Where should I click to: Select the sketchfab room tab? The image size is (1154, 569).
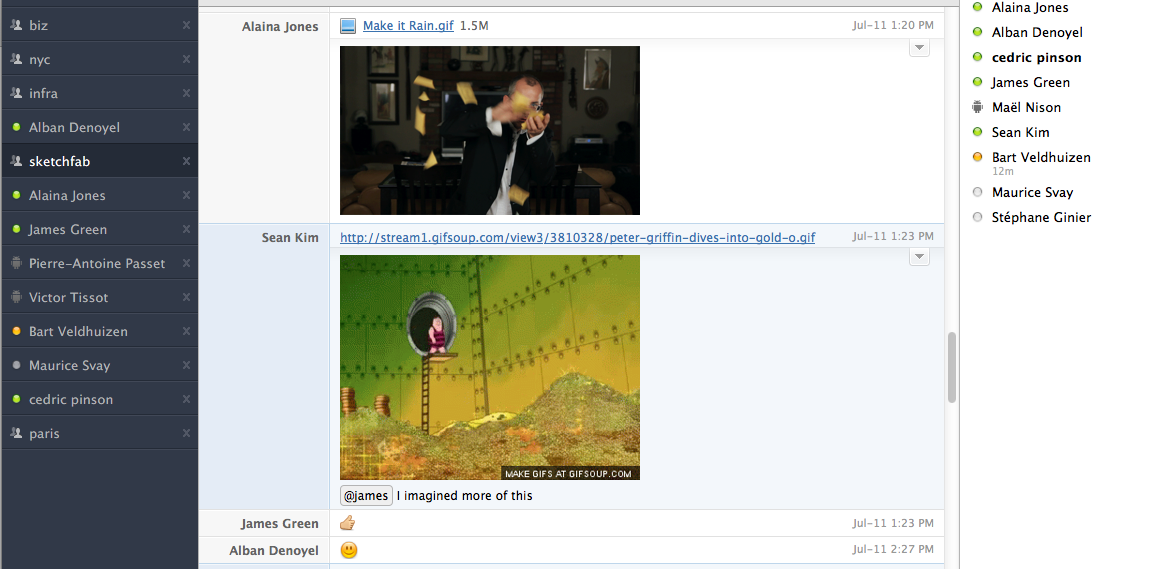tap(99, 160)
